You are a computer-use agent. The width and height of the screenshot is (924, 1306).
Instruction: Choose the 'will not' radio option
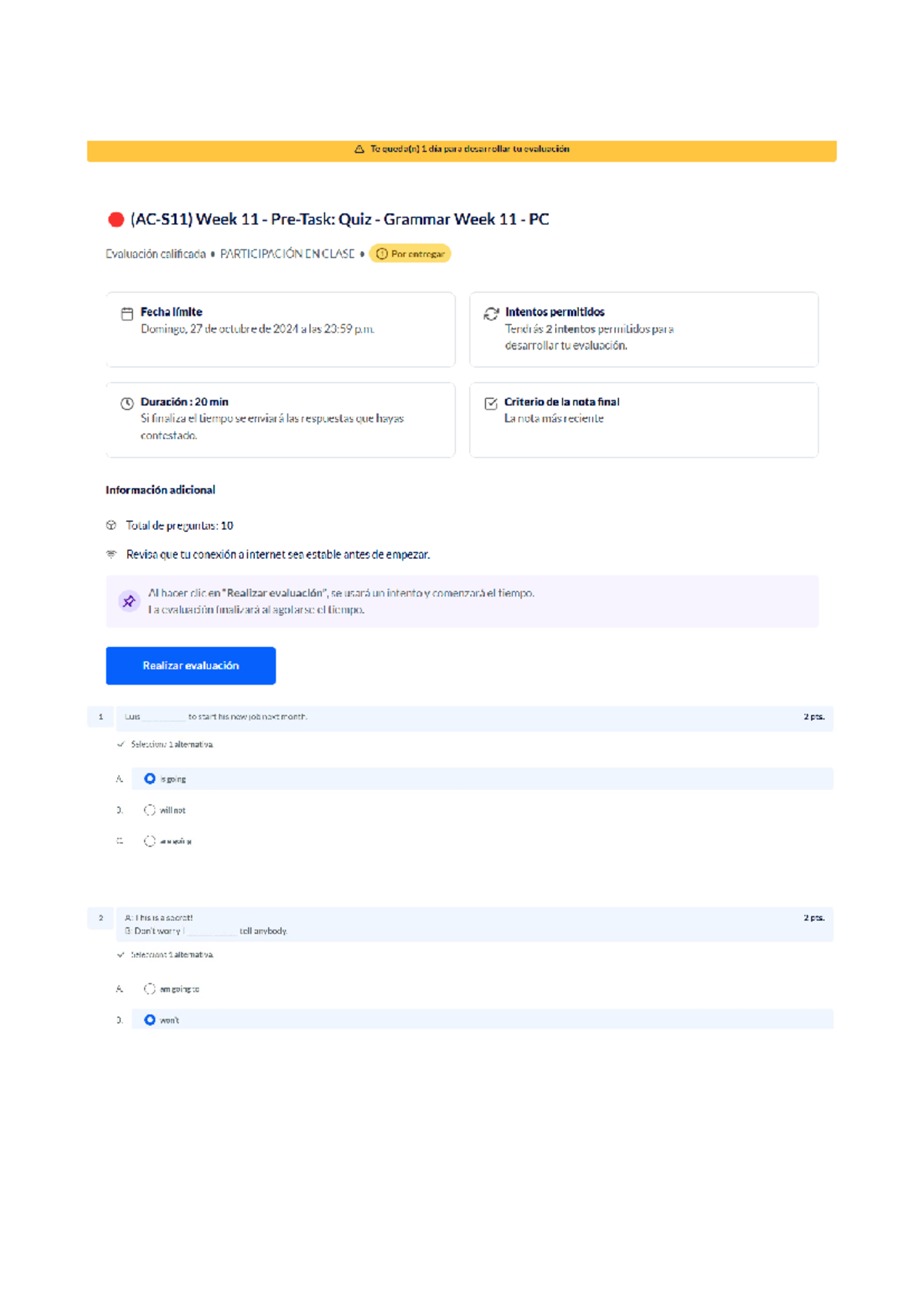(x=150, y=810)
